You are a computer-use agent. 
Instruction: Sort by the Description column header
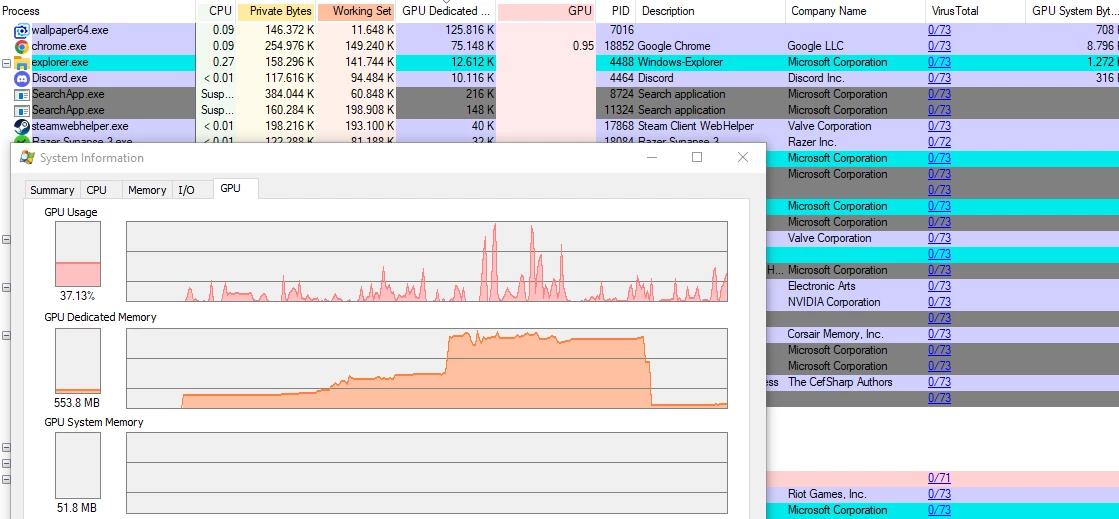pos(710,11)
